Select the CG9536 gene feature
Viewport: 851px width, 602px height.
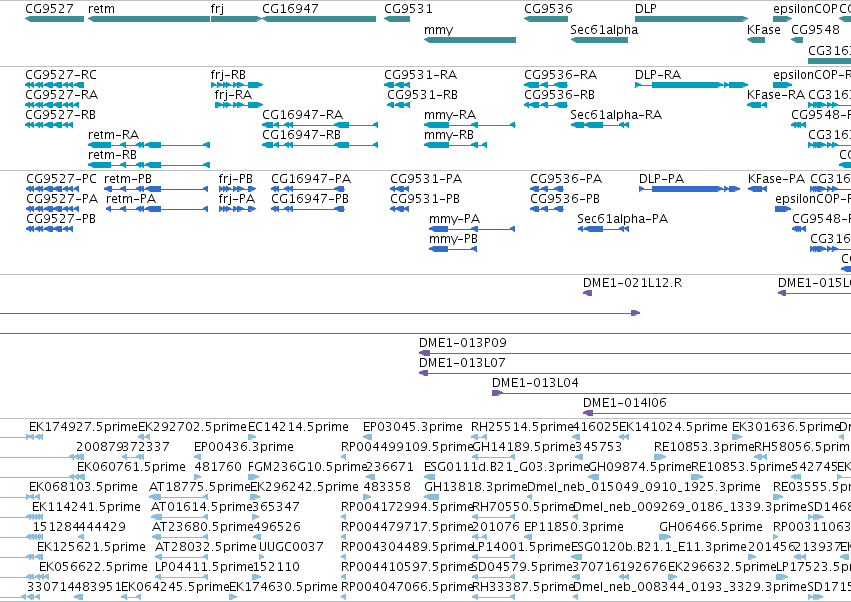[x=545, y=19]
